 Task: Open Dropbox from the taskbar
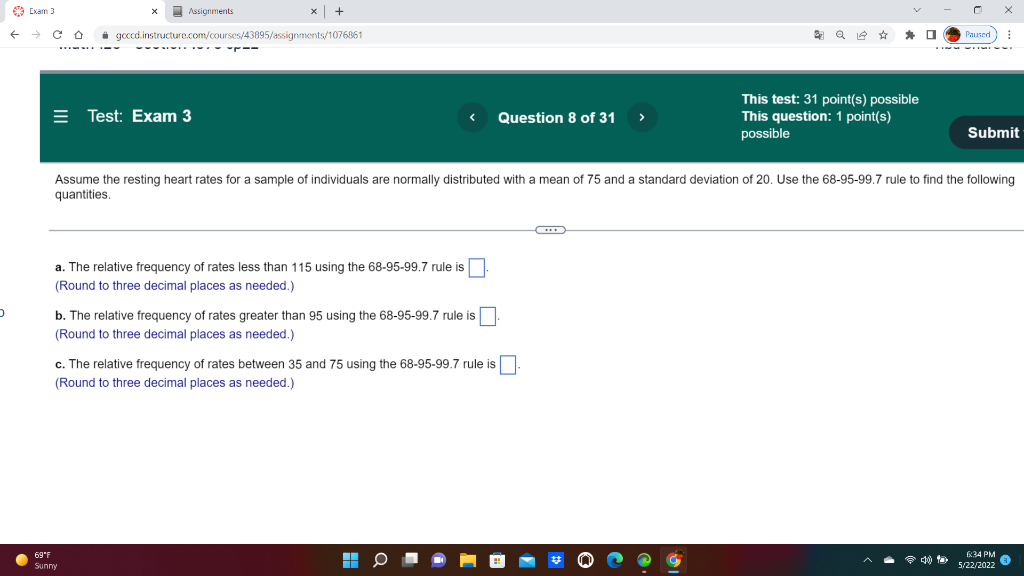pyautogui.click(x=555, y=560)
